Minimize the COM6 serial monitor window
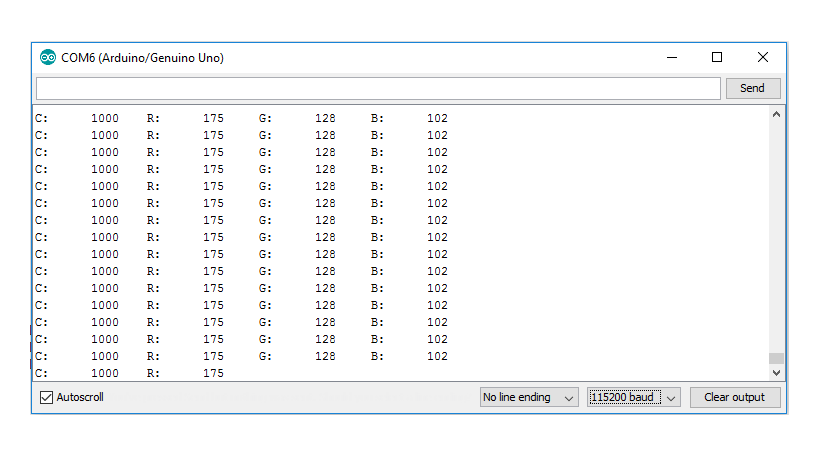The image size is (819, 460). pyautogui.click(x=672, y=57)
